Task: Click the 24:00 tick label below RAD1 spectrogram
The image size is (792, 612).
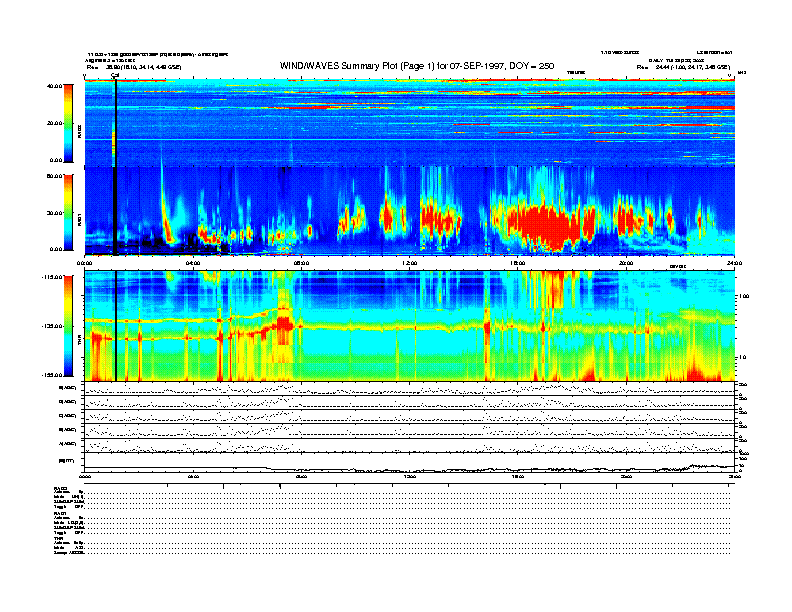Action: click(x=734, y=263)
